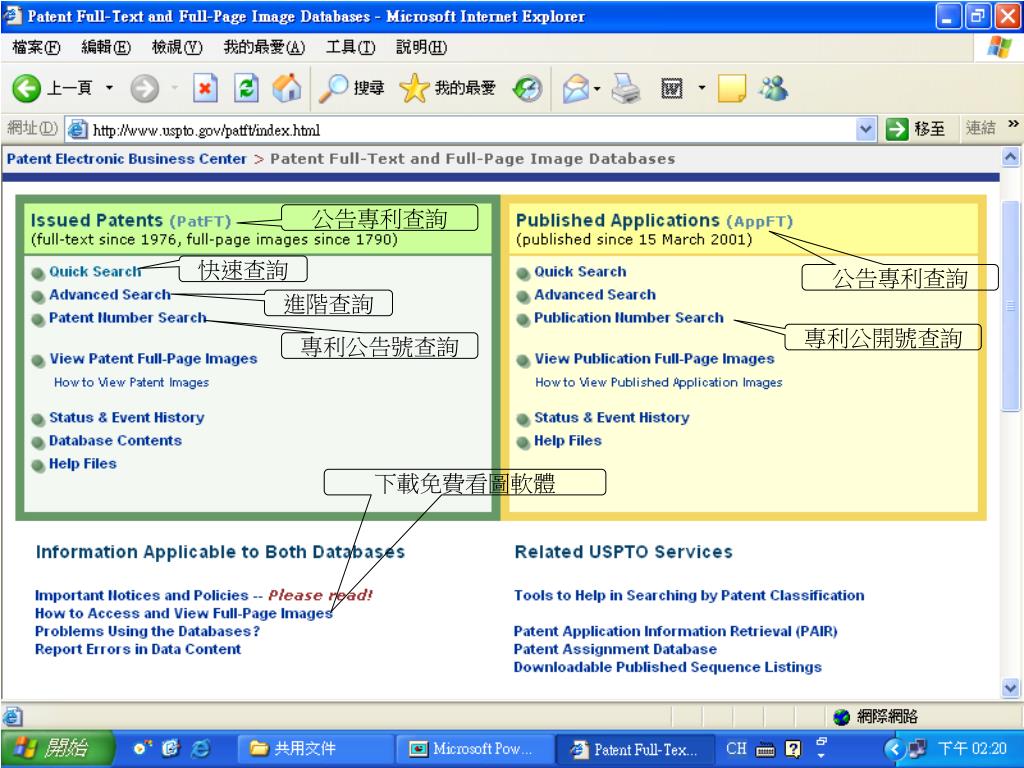Open the 工具(T) Tools menu
Viewport: 1024px width, 768px height.
(351, 48)
